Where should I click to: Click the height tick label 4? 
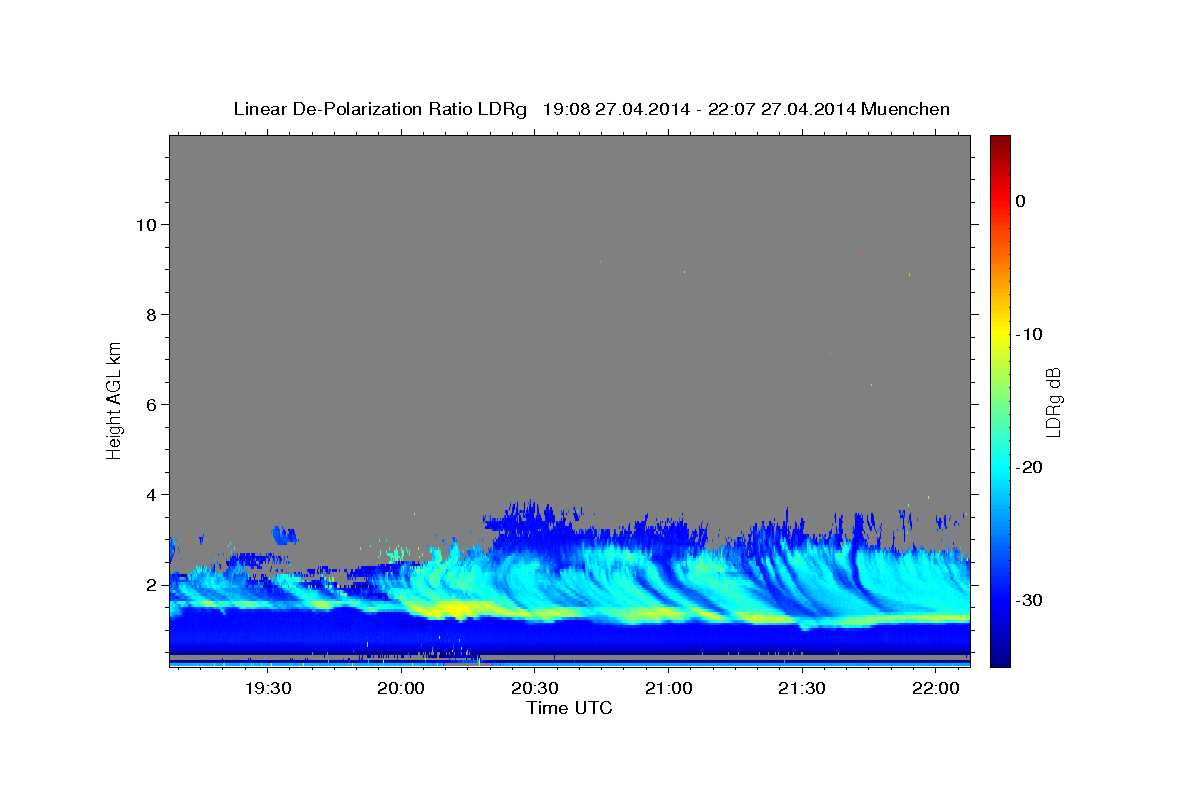pyautogui.click(x=152, y=494)
